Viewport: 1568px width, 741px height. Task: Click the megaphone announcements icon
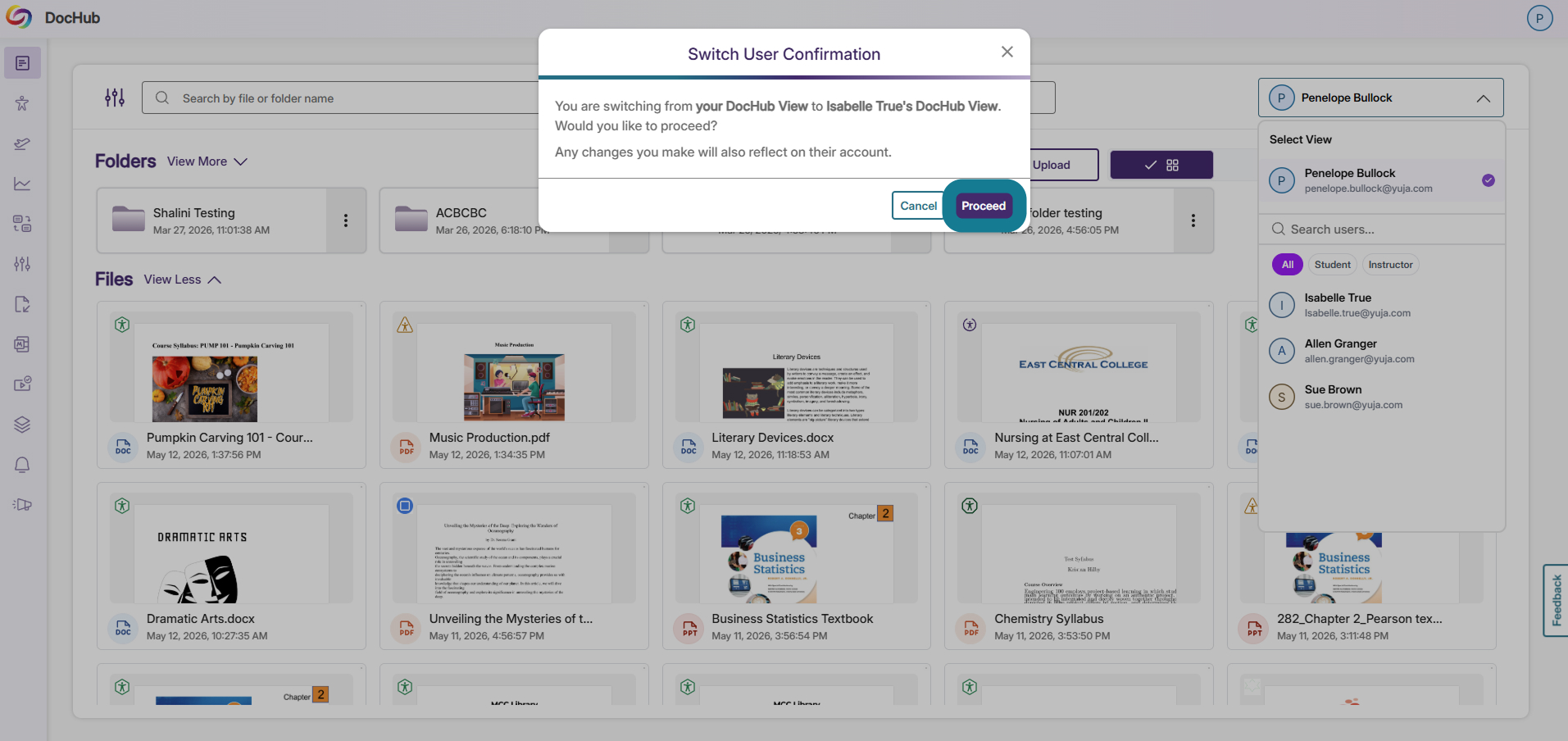[x=22, y=505]
